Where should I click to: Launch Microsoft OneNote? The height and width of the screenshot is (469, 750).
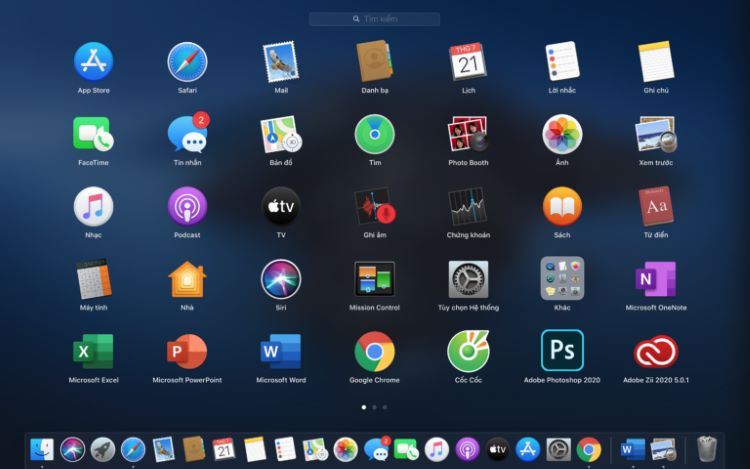[656, 279]
